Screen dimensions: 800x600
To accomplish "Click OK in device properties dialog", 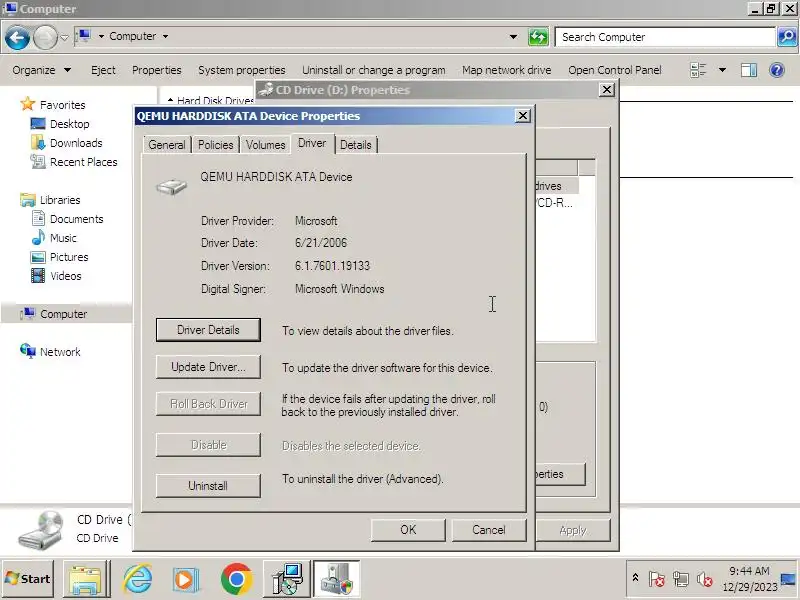I will [x=408, y=530].
